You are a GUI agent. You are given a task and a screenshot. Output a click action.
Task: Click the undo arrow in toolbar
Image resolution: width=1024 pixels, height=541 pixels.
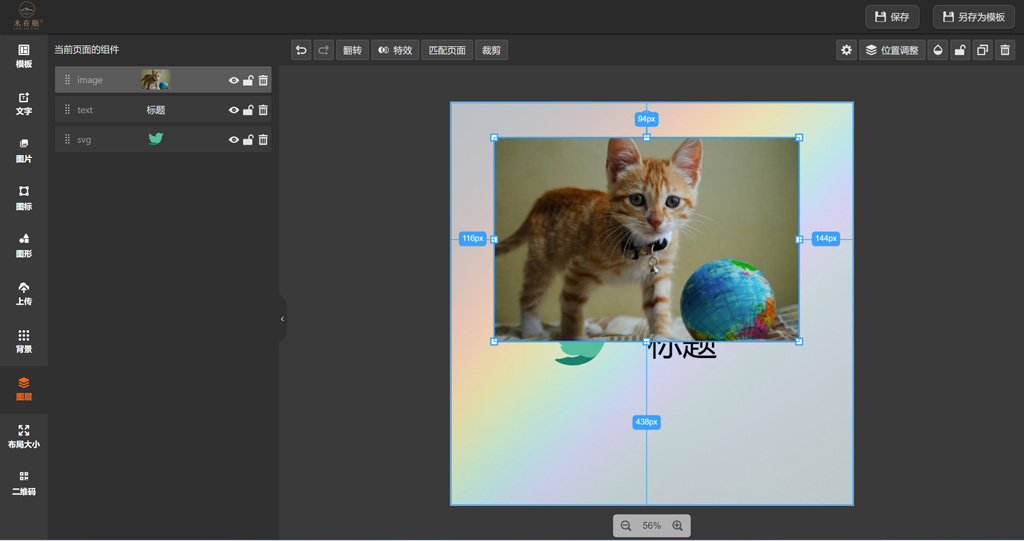[x=301, y=50]
